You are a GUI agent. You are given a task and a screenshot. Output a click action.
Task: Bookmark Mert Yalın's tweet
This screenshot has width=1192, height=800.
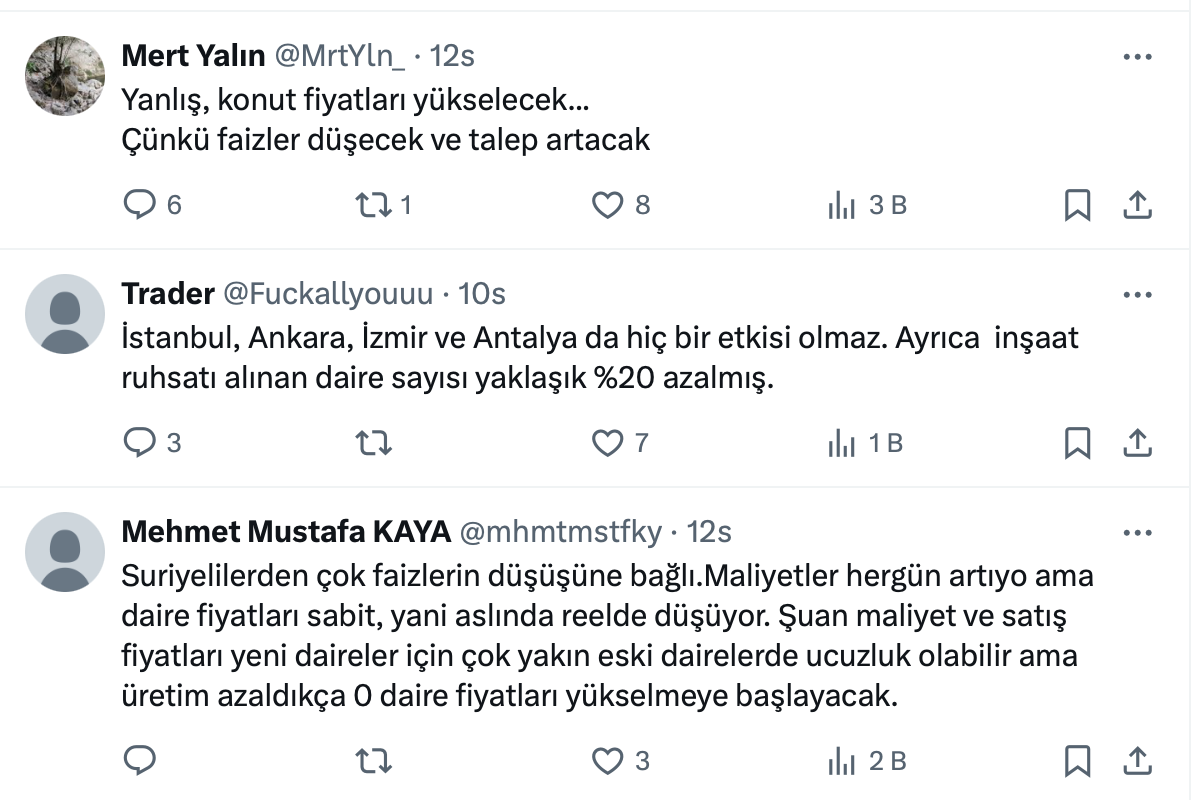(x=1077, y=205)
